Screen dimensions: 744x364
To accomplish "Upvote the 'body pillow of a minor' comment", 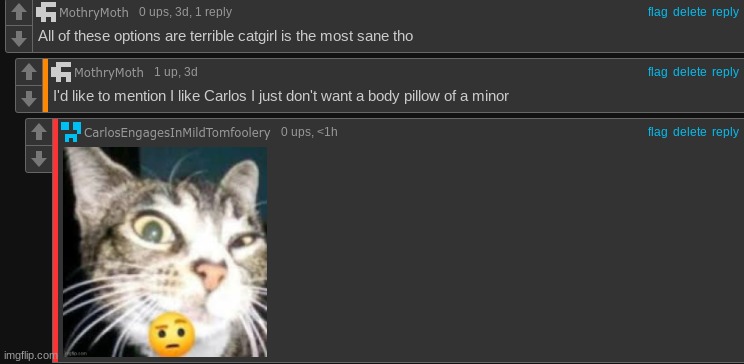I will 29,72.
